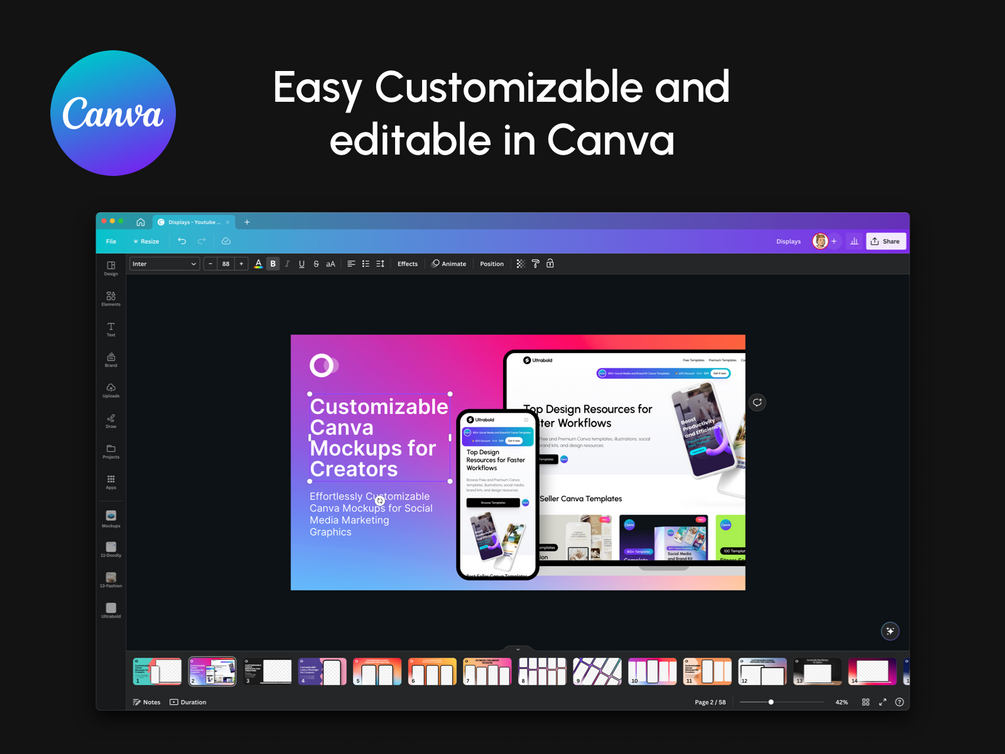This screenshot has height=754, width=1005.
Task: Open a new browser tab
Action: (x=247, y=222)
